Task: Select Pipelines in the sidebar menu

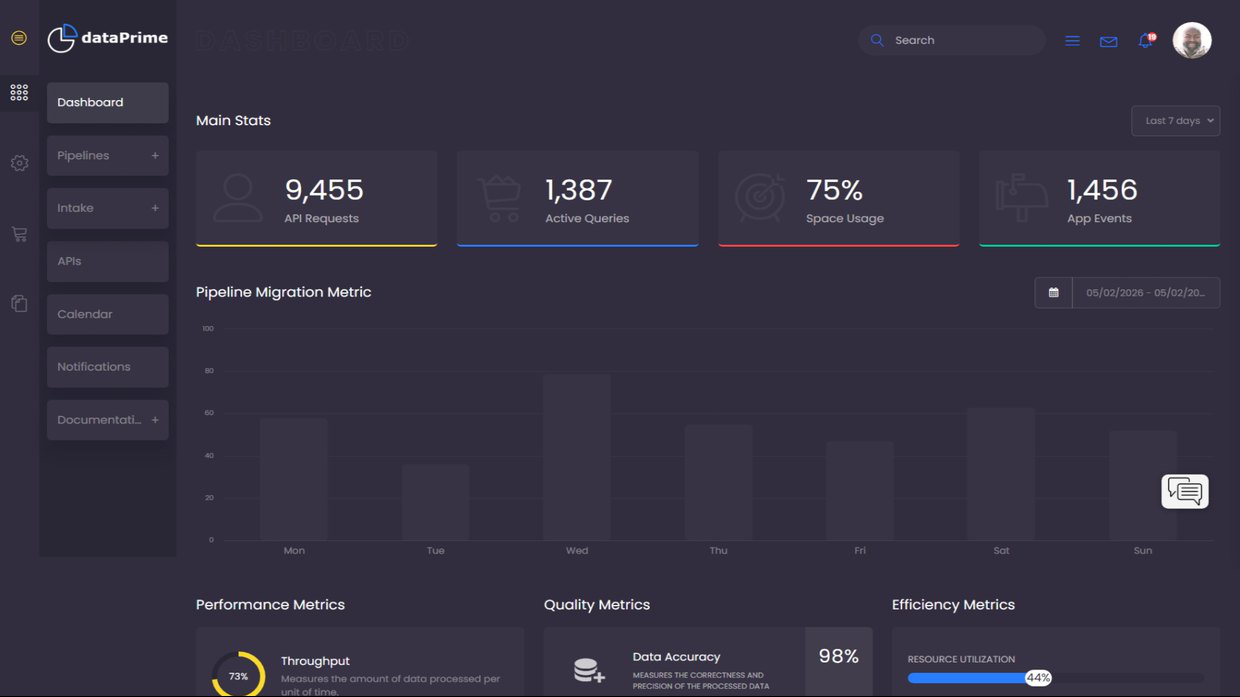Action: [x=108, y=156]
